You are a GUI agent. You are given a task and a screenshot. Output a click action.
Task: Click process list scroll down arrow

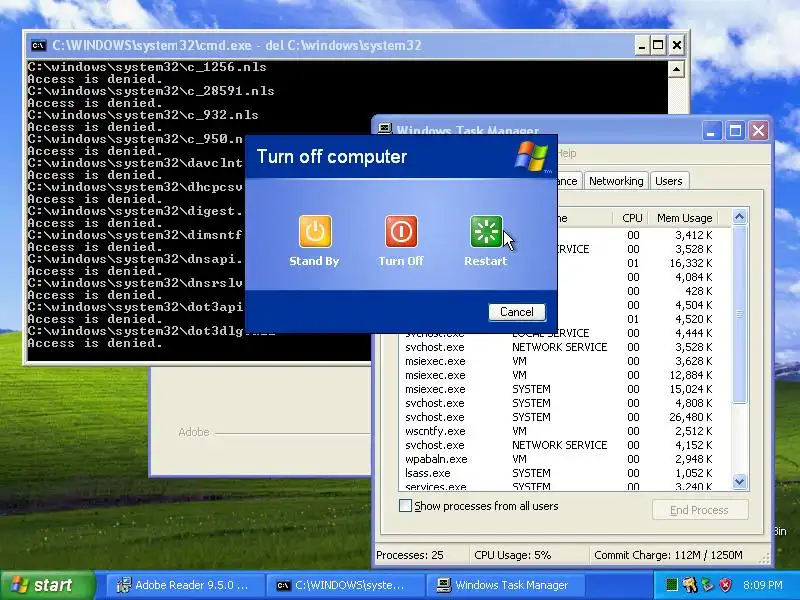[x=739, y=481]
